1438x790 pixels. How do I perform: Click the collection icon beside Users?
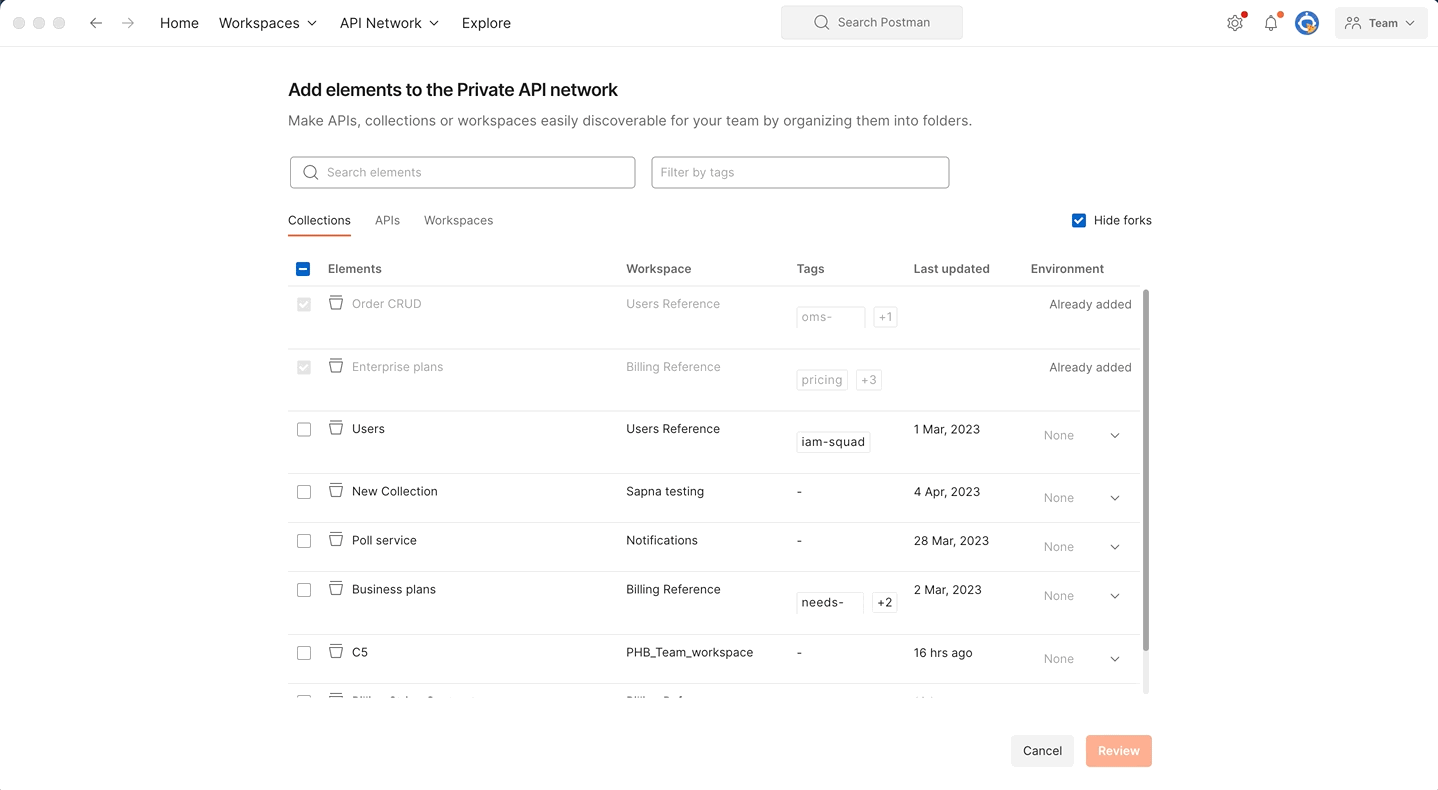[x=335, y=428]
